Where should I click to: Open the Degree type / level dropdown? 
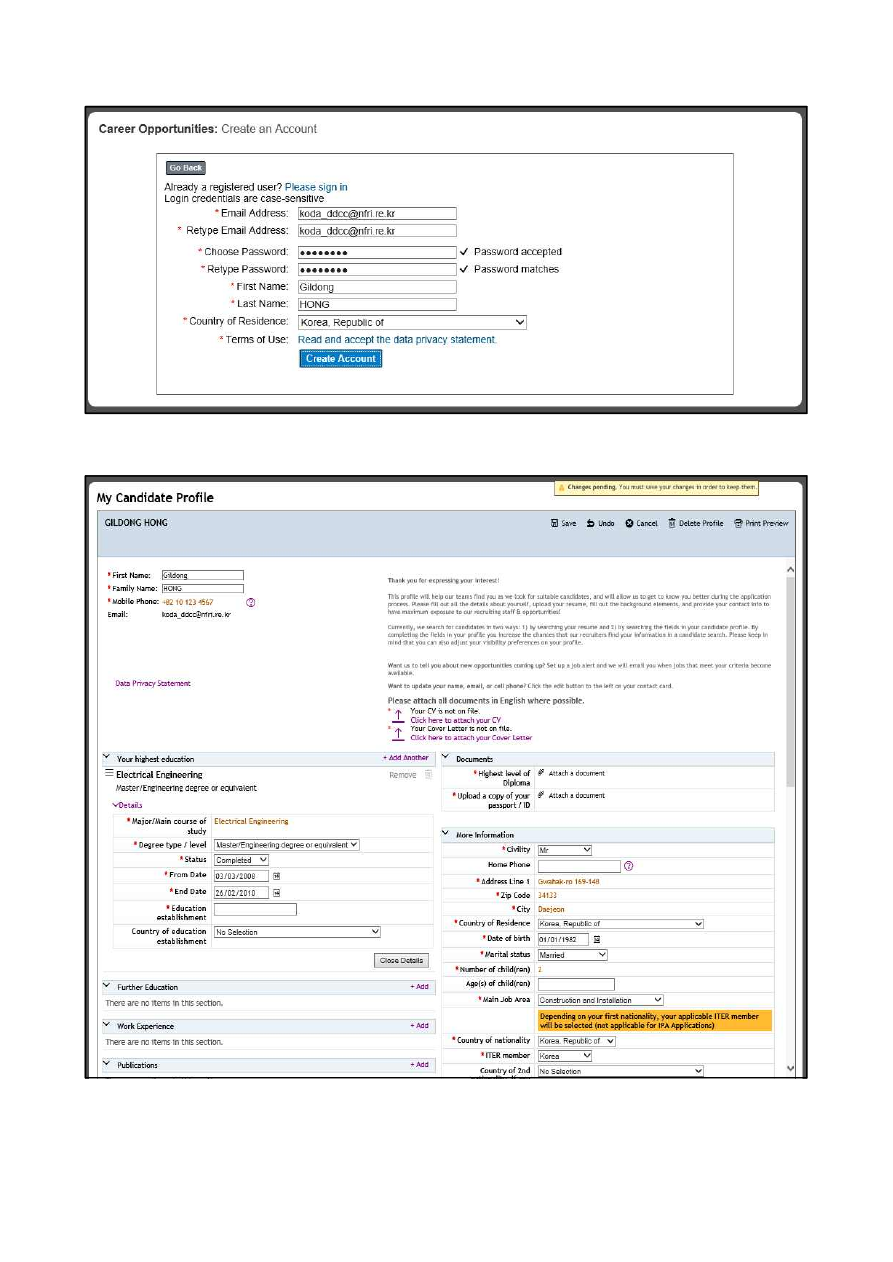[x=286, y=845]
